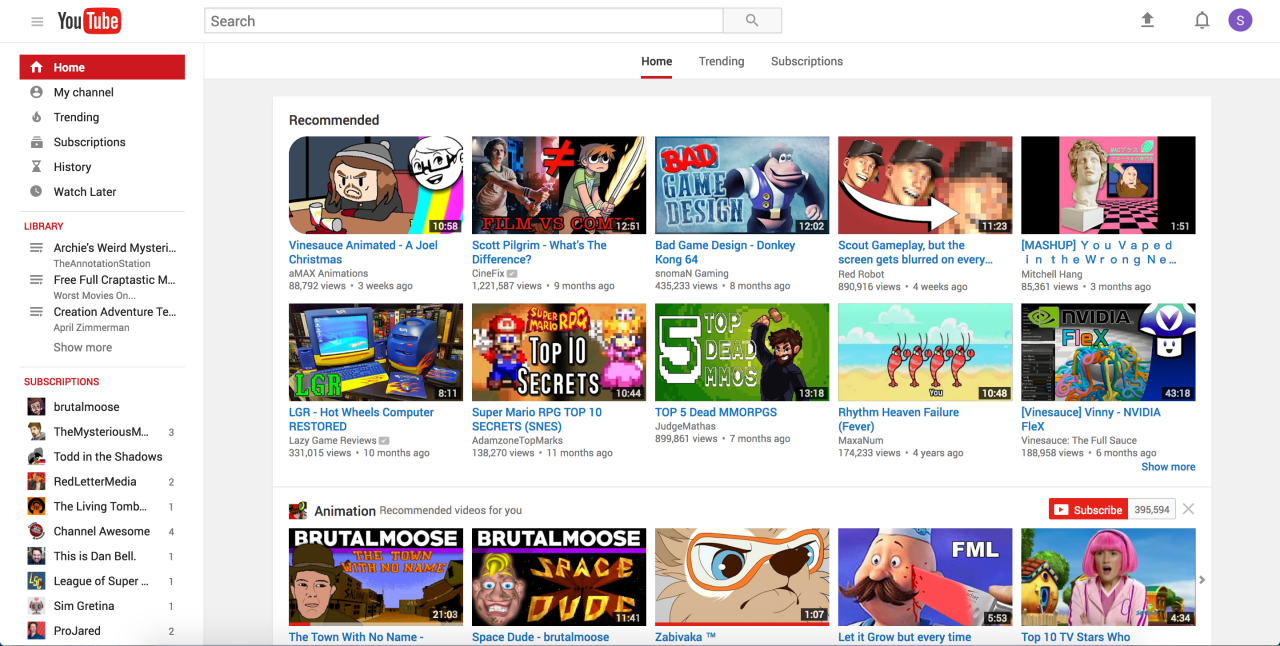Click the 395,594 subscriber count
The image size is (1280, 646).
(1152, 509)
